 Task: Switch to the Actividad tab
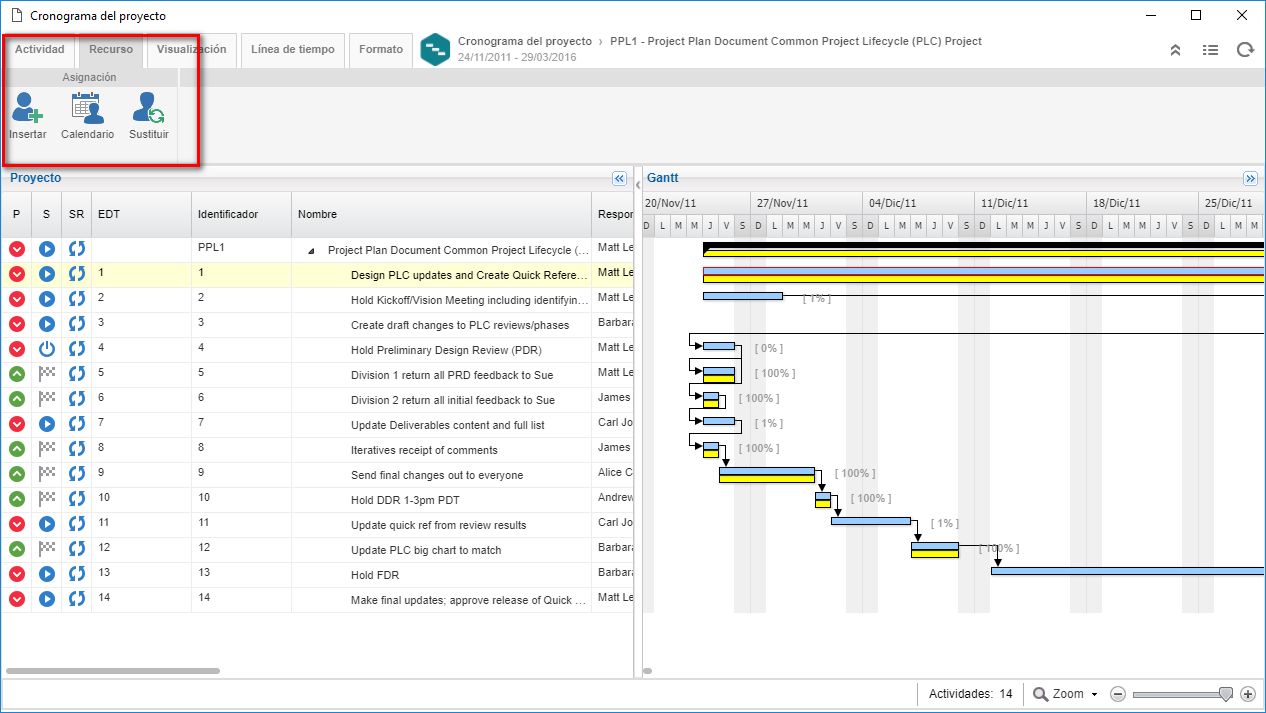[39, 50]
